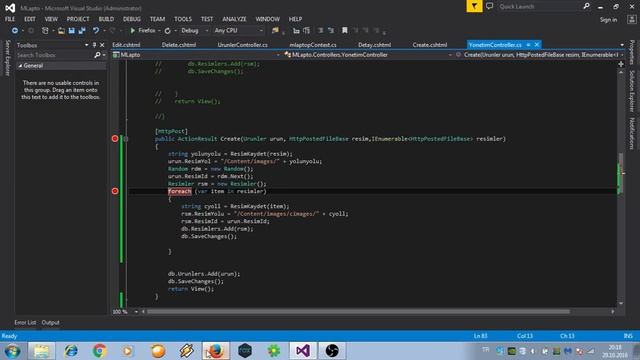Toggle auto-hide pin on Toolbox panel

tap(94, 45)
